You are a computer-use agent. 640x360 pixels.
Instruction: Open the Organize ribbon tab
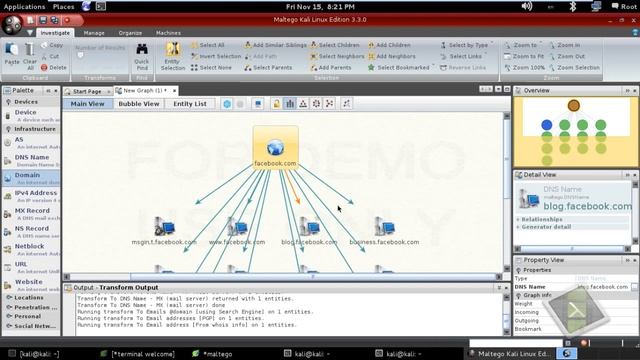point(130,33)
